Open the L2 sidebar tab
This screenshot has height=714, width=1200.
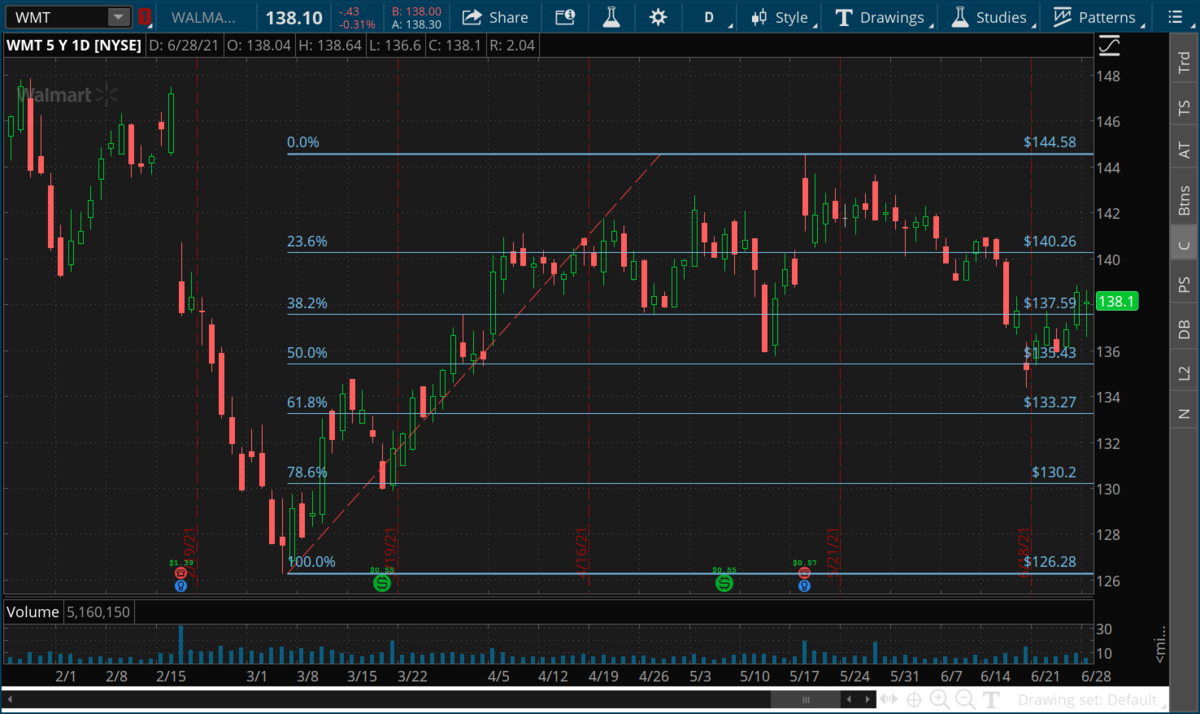(x=1184, y=373)
